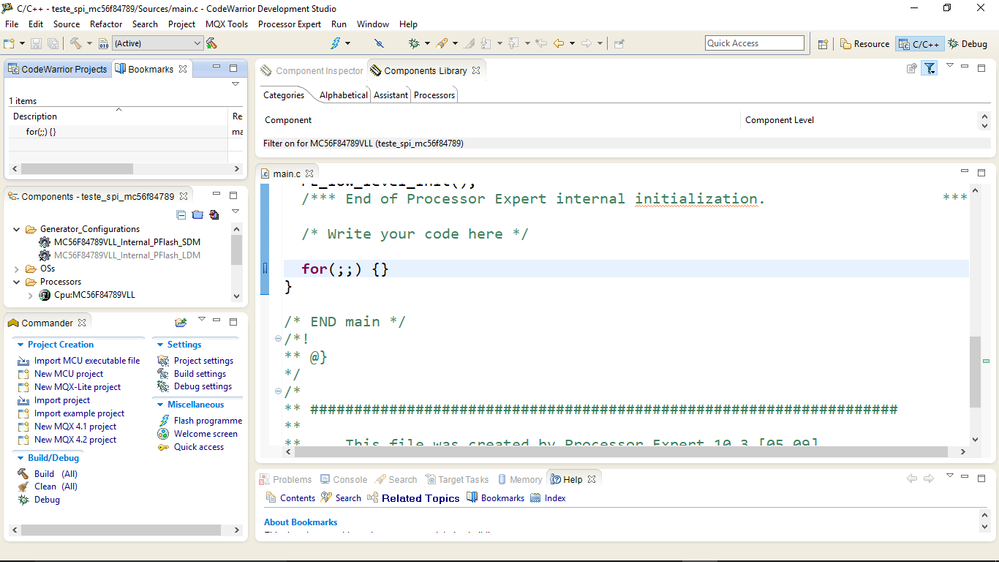
Task: Open the (Active) build configuration dropdown
Action: [197, 43]
